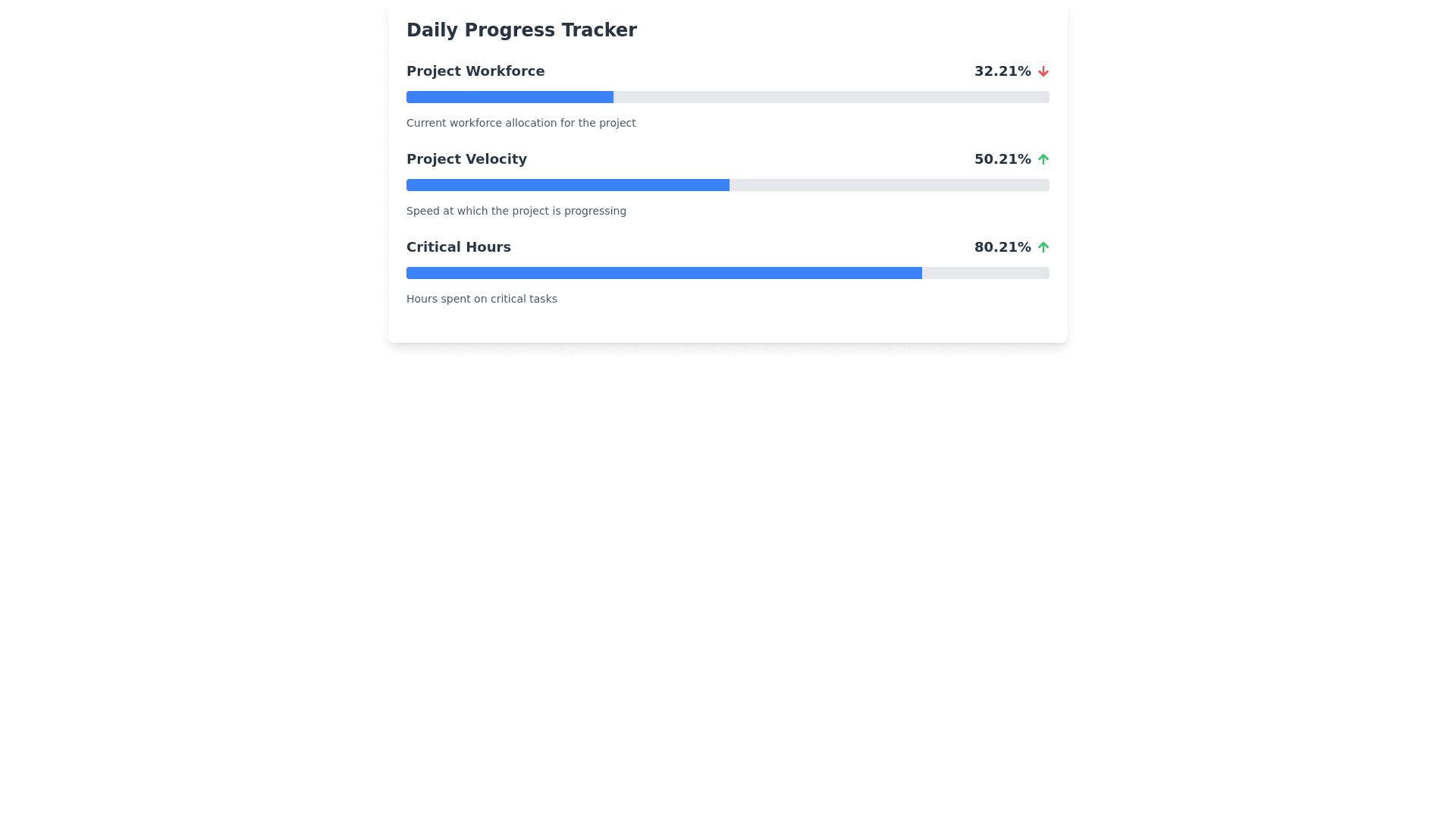Click the Project Workforce progress bar's blue fill

tap(510, 97)
